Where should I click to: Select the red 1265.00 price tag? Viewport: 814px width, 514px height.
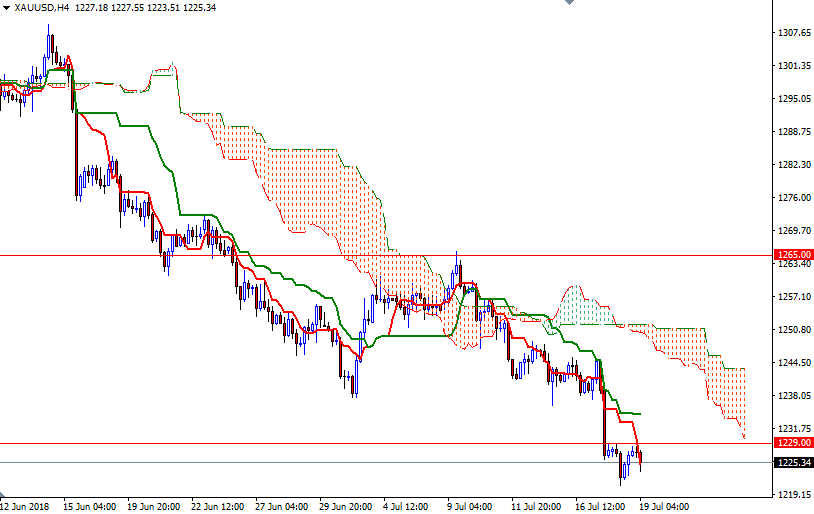(x=793, y=255)
